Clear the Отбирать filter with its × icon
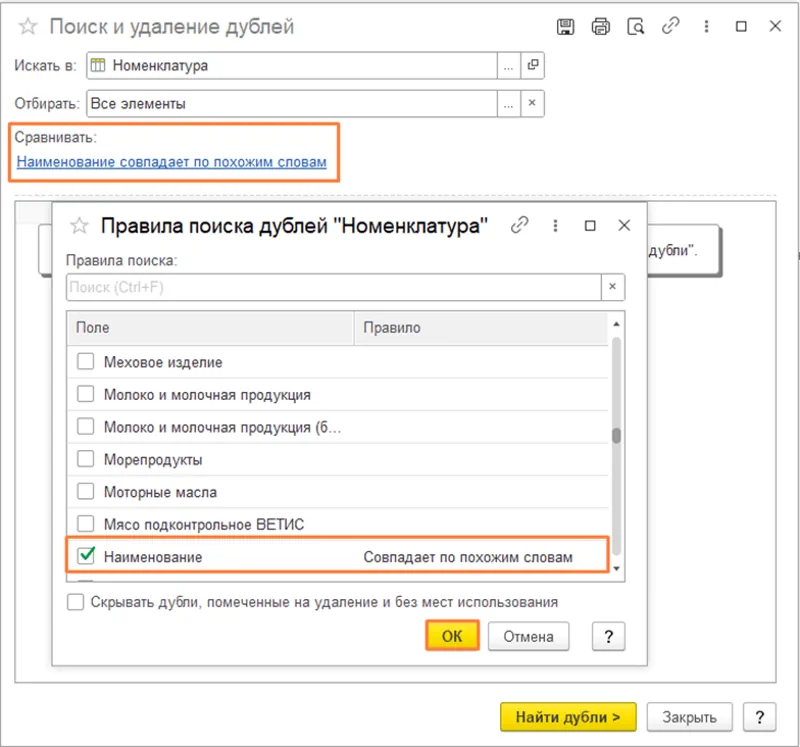The width and height of the screenshot is (800, 747). click(x=532, y=103)
